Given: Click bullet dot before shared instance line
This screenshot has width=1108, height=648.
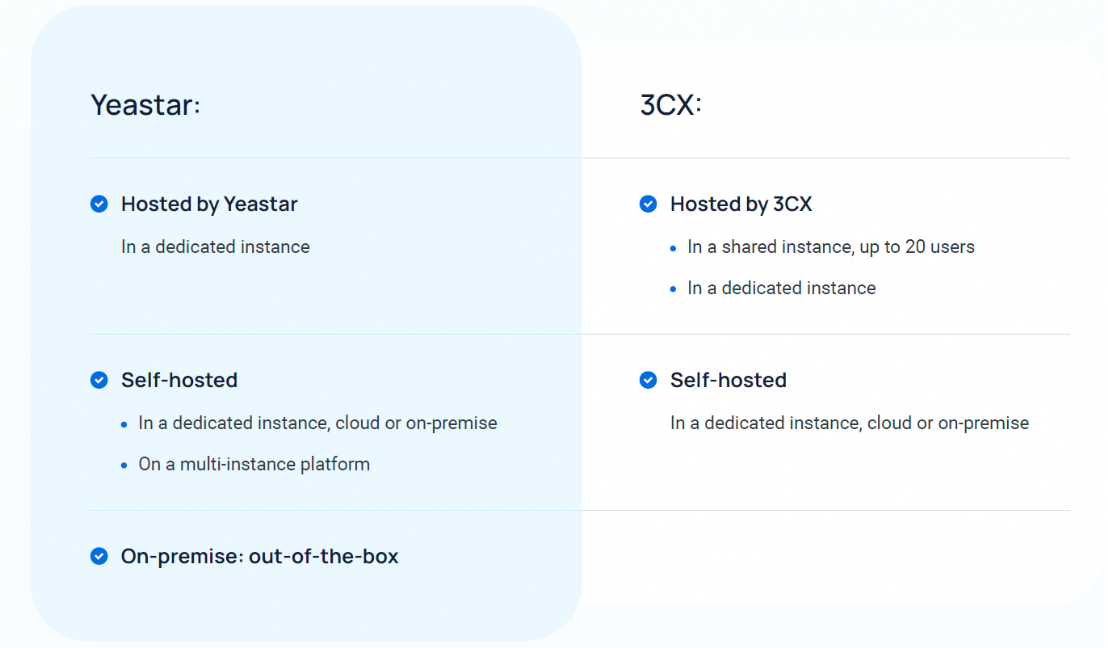Looking at the screenshot, I should coord(673,248).
